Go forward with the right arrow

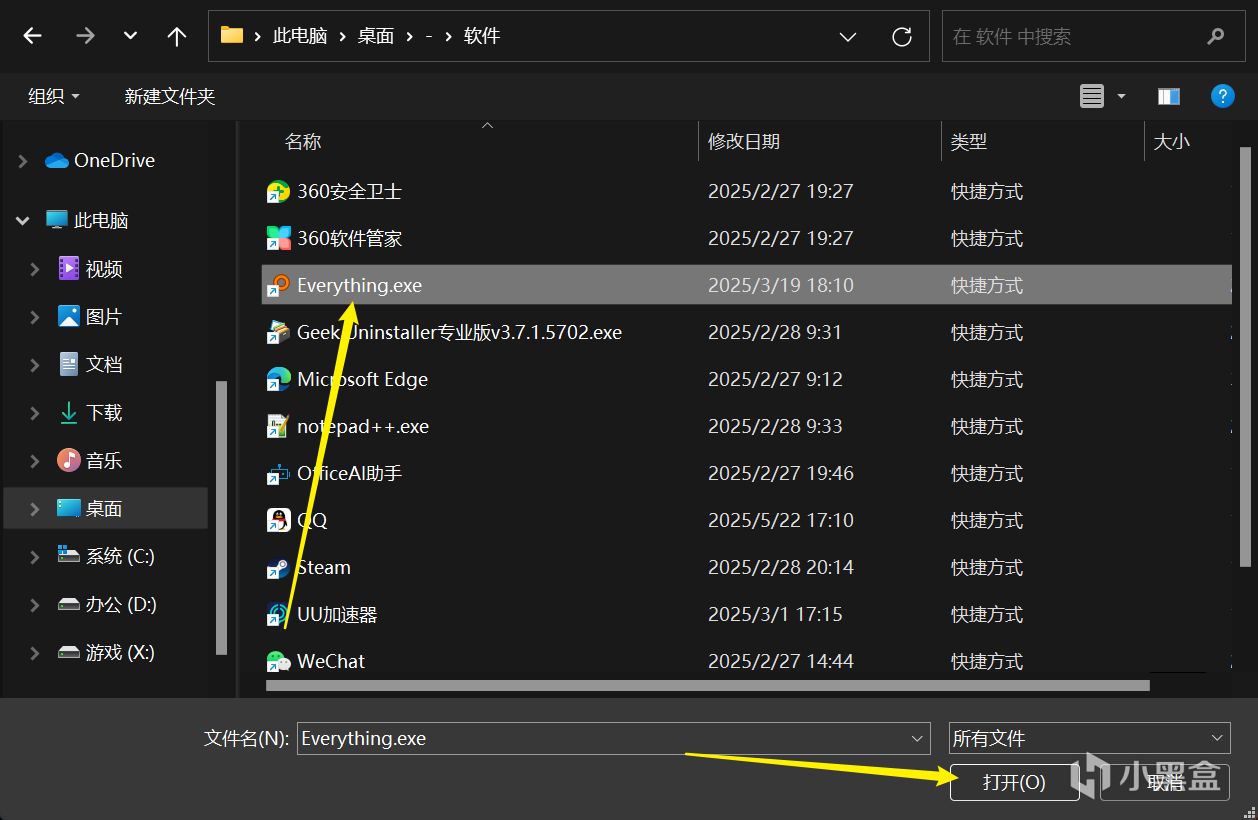pyautogui.click(x=85, y=36)
